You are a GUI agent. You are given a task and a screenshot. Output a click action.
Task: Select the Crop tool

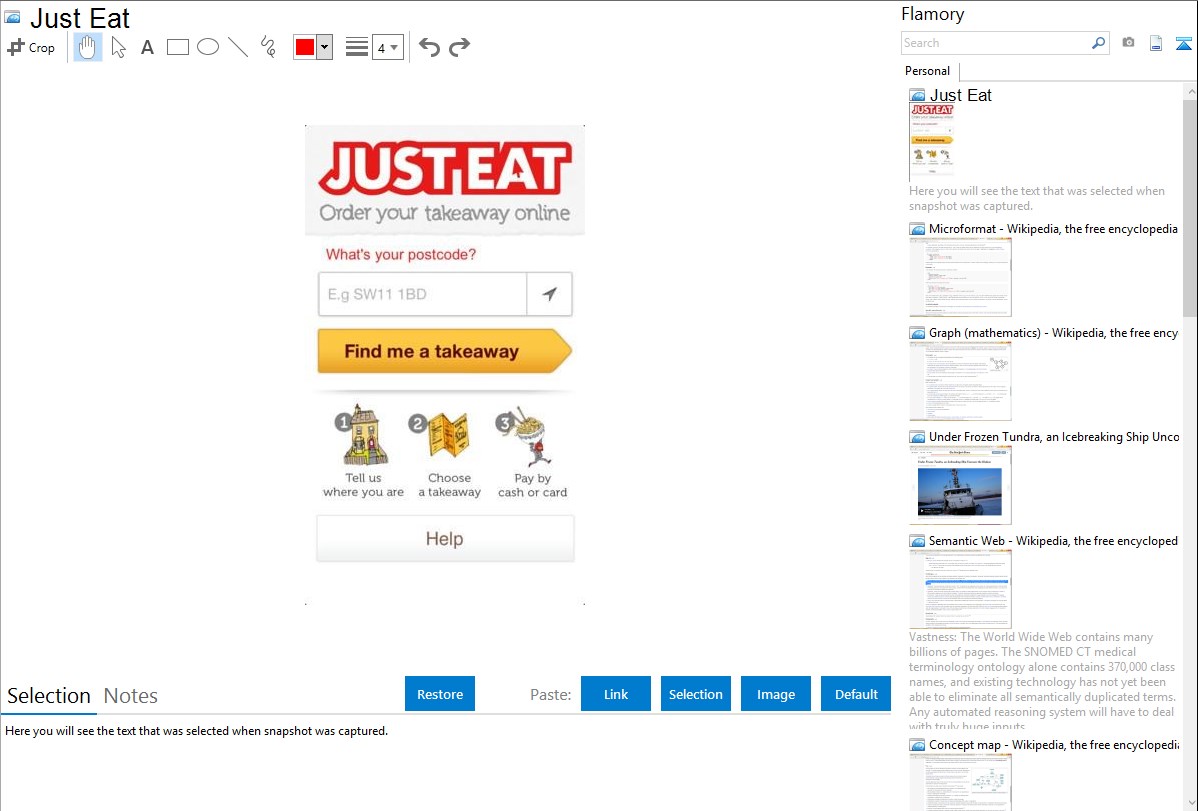(31, 47)
